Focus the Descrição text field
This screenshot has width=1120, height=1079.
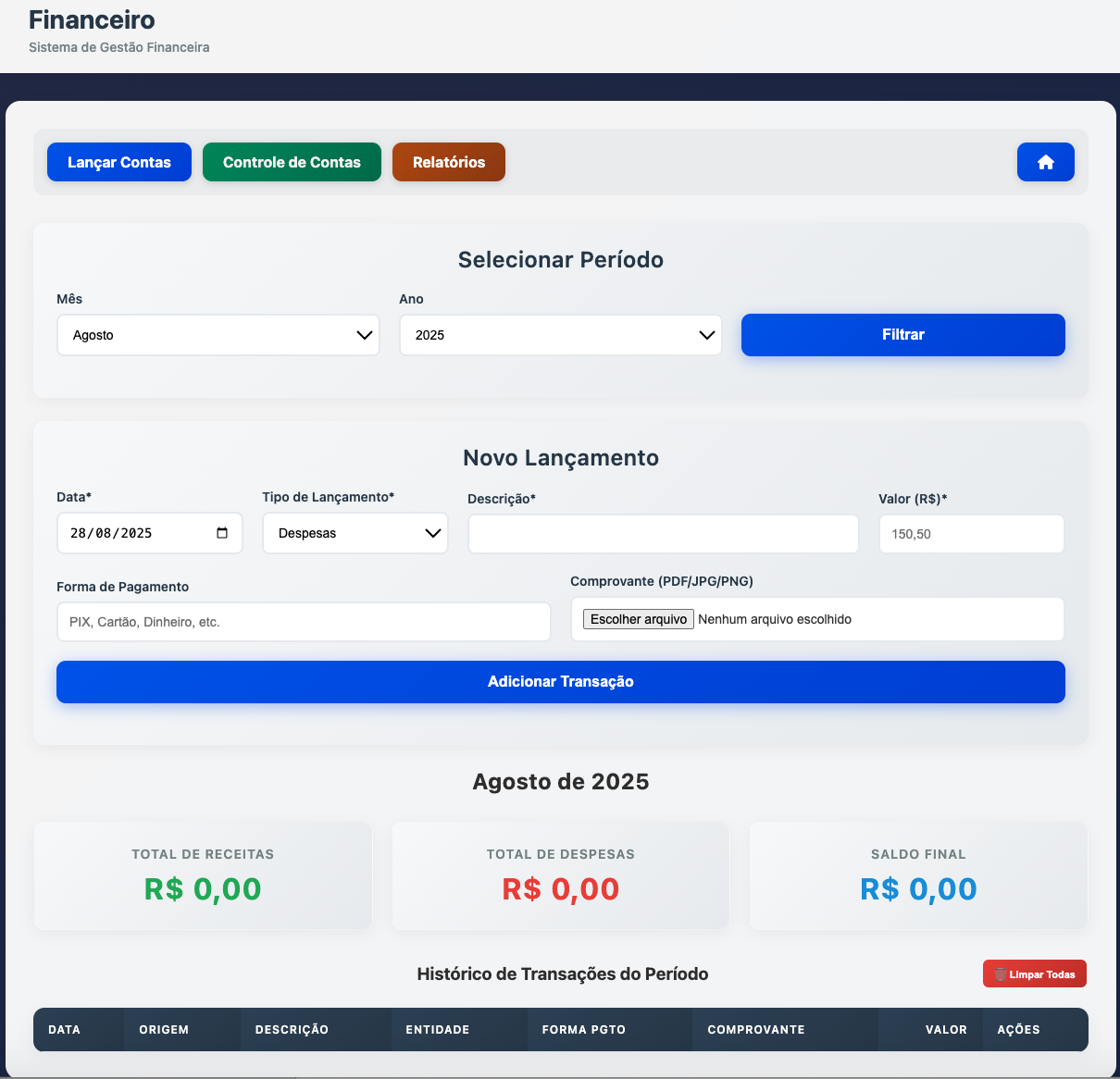click(x=663, y=534)
